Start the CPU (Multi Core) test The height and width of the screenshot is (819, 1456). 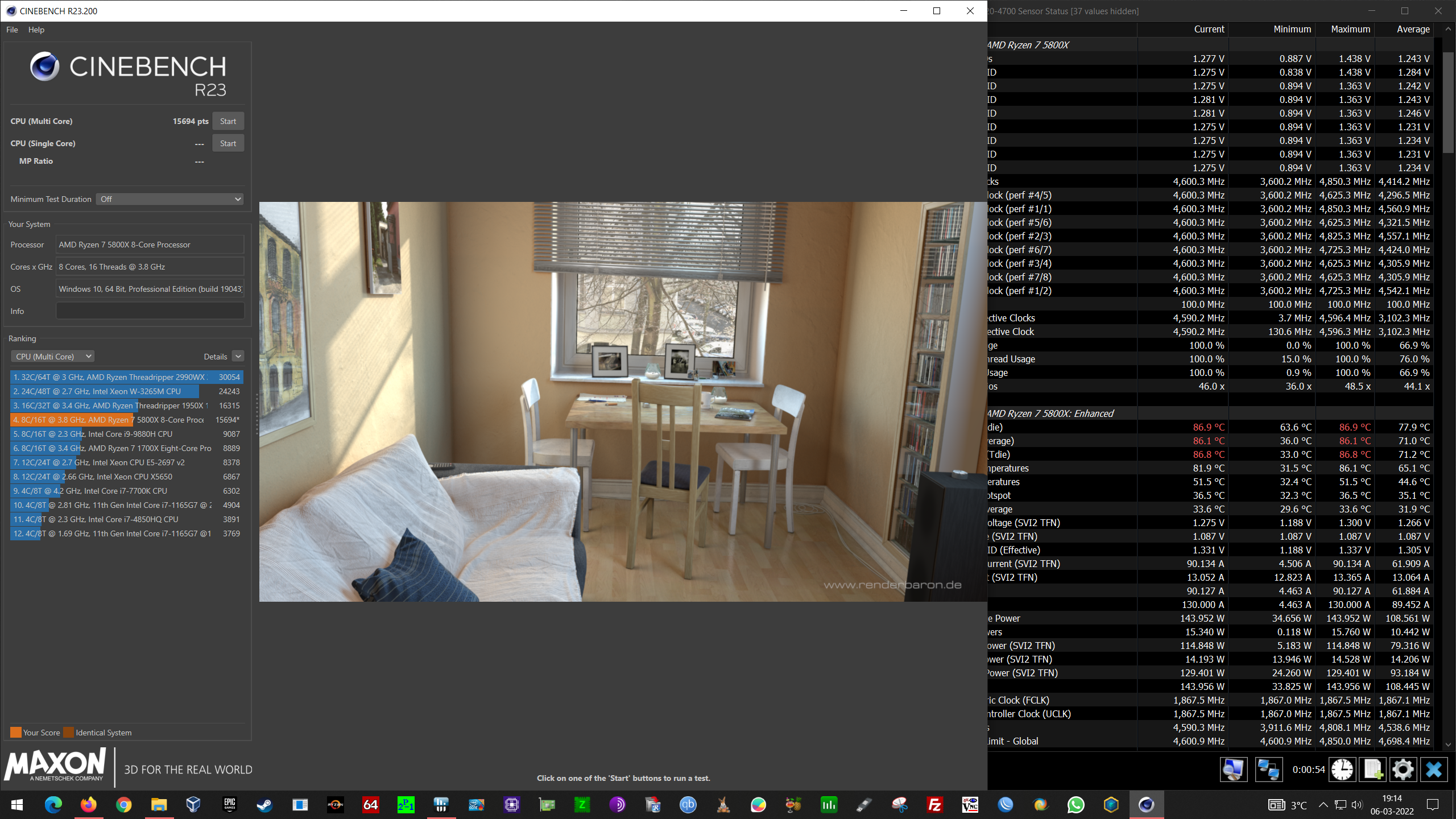tap(228, 121)
